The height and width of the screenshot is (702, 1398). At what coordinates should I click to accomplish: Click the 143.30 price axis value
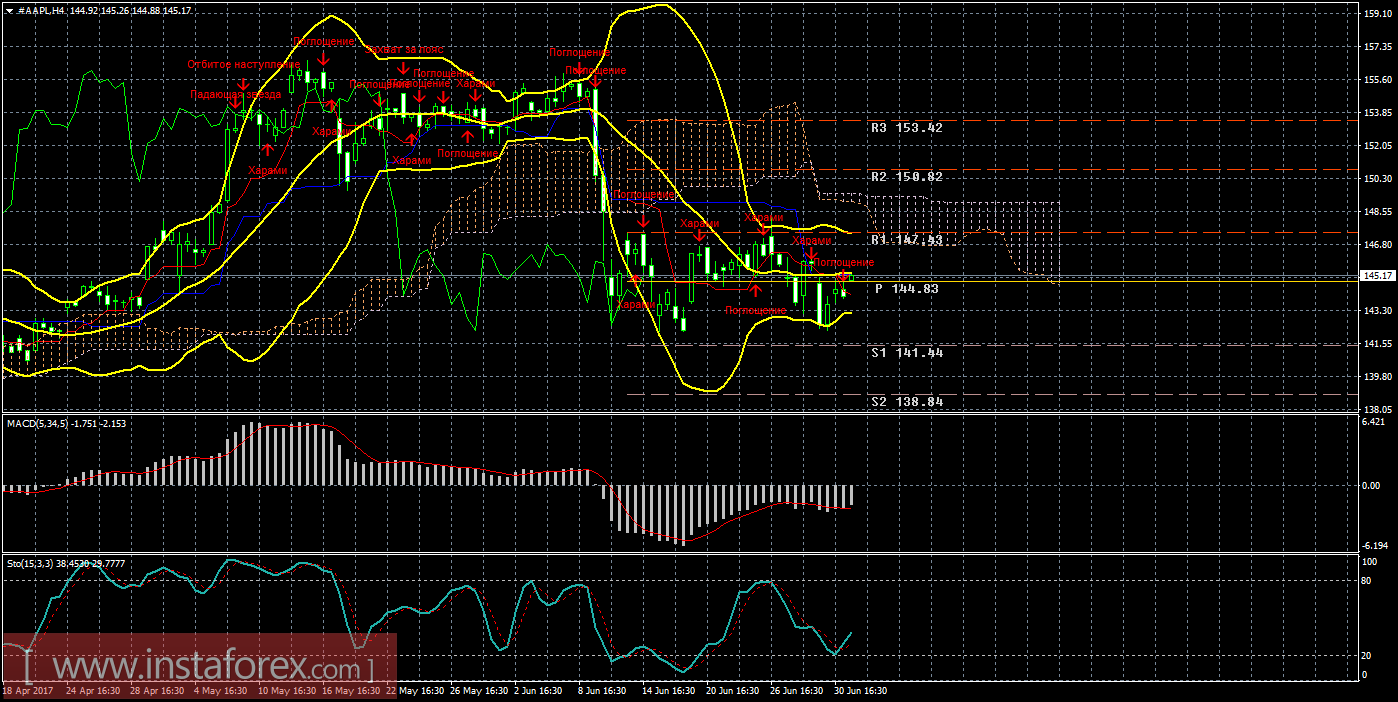point(1378,311)
